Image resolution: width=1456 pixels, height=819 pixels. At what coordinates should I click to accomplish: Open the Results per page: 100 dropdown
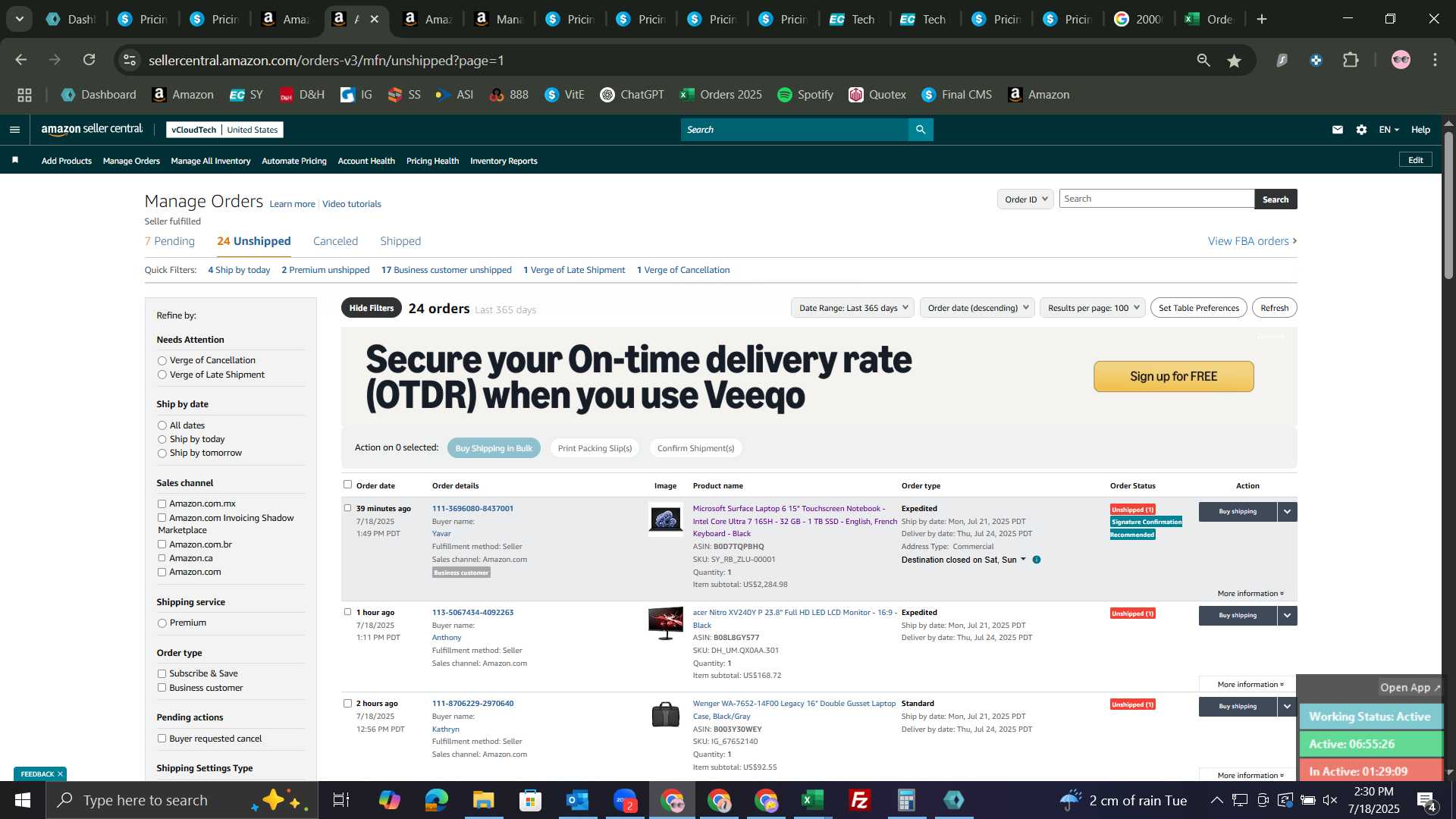[x=1093, y=308]
